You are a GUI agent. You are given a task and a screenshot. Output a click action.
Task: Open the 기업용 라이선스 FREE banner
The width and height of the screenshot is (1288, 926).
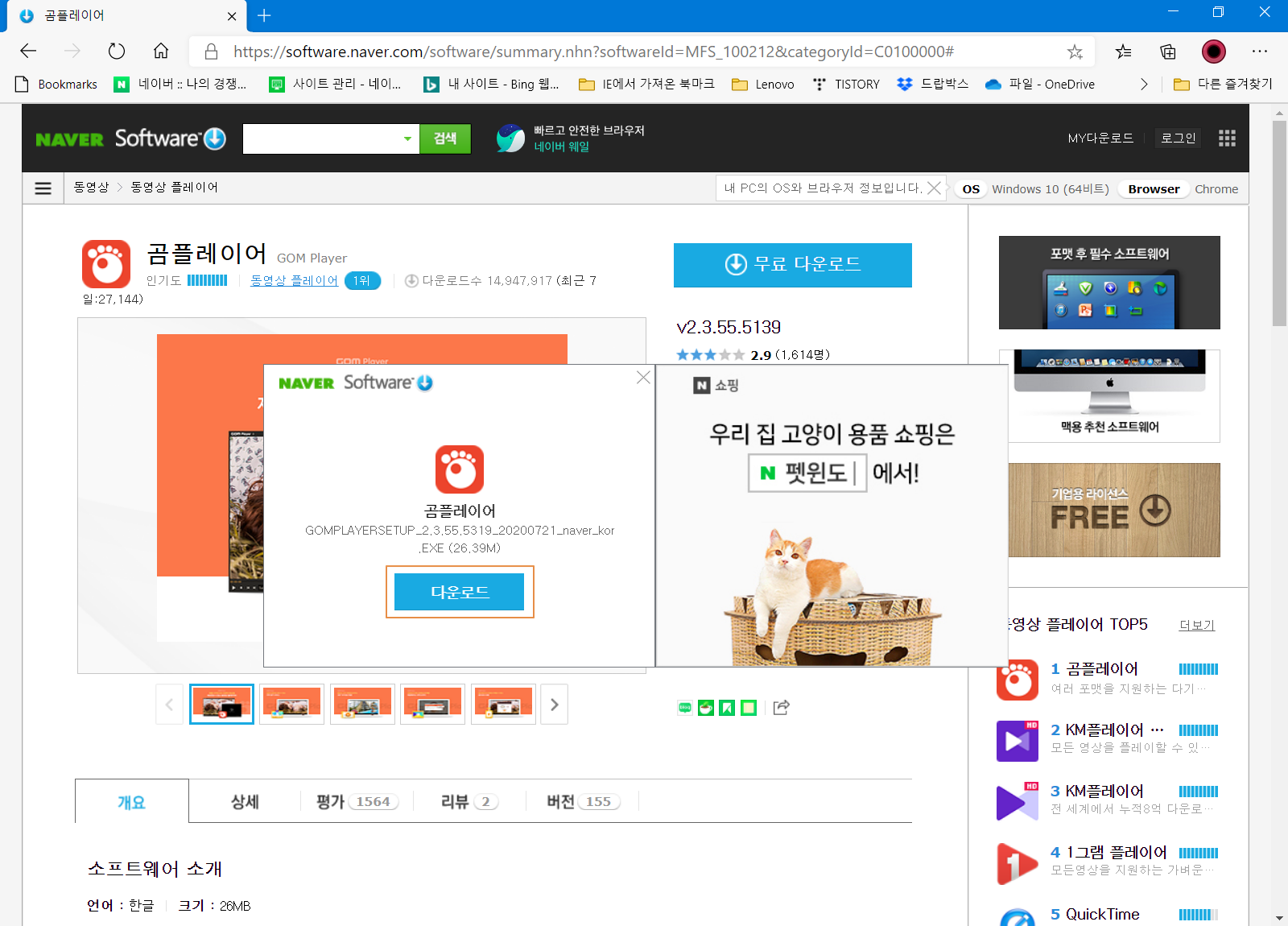(x=1114, y=510)
